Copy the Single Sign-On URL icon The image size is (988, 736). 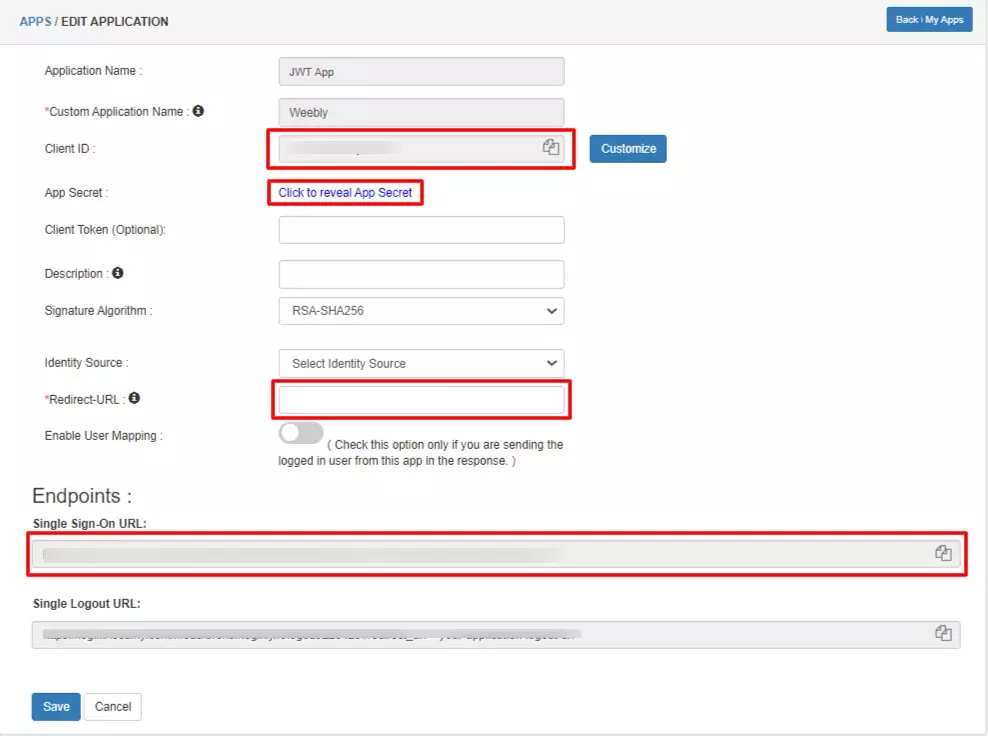(943, 553)
